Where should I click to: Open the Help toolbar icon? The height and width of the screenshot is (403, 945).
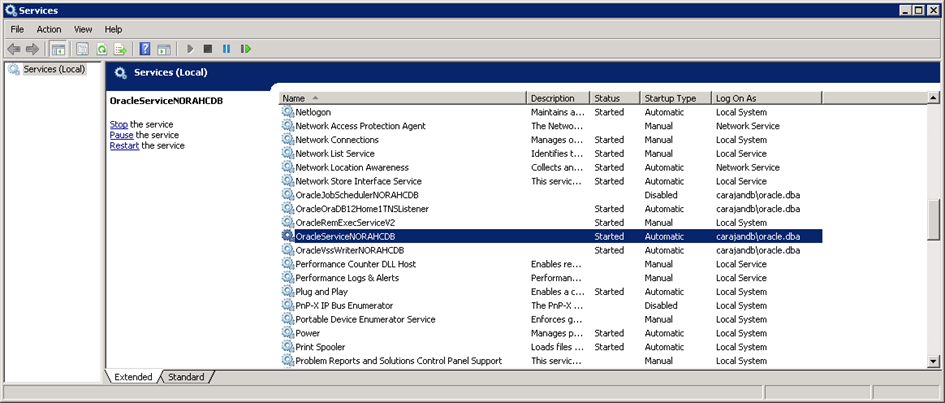[x=145, y=49]
